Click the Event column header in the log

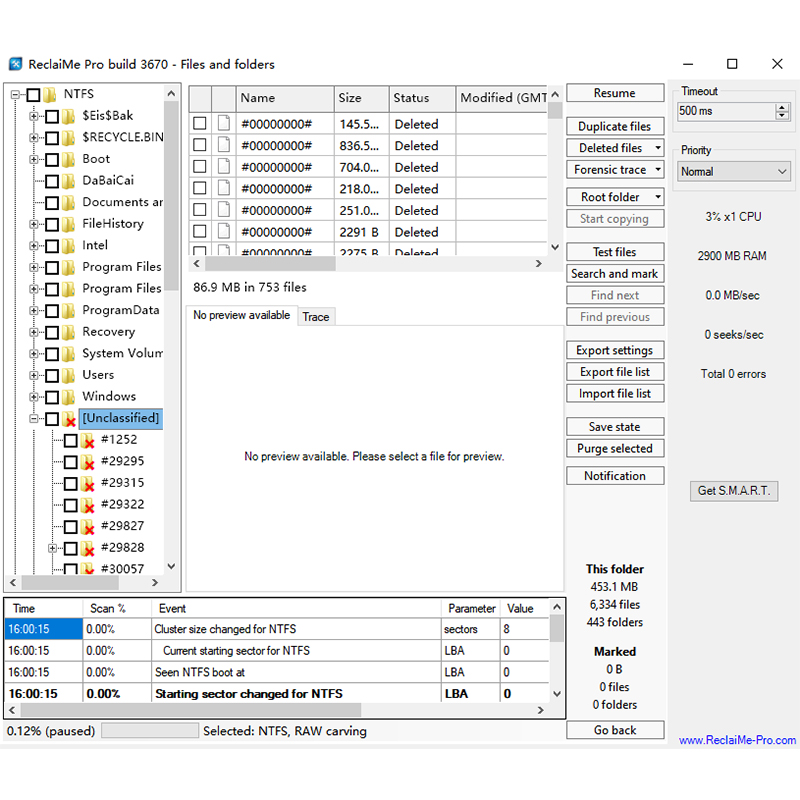(x=296, y=608)
